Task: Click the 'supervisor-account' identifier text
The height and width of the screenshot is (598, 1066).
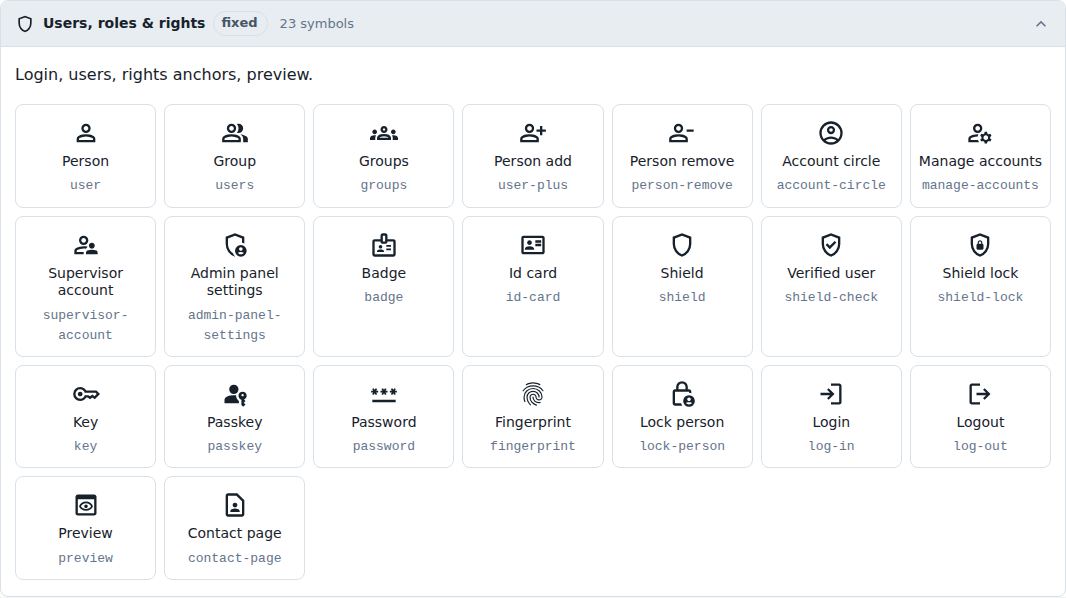Action: coord(85,325)
